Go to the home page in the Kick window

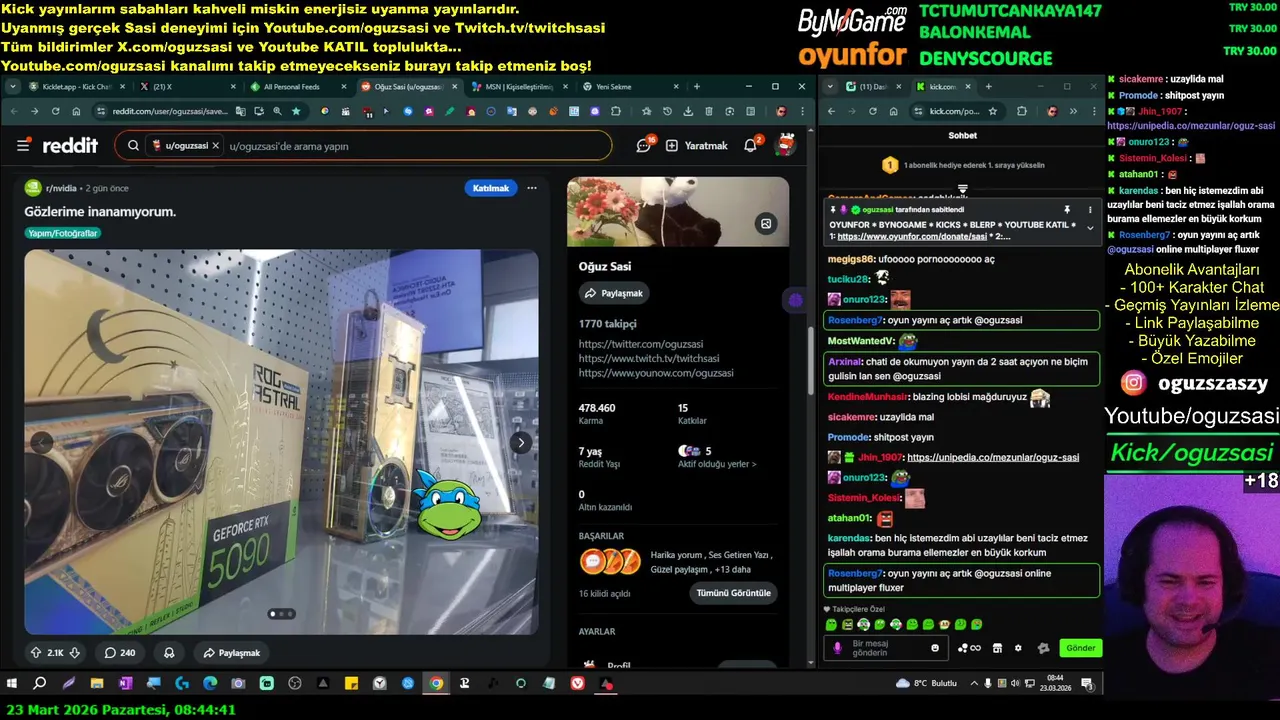point(893,111)
